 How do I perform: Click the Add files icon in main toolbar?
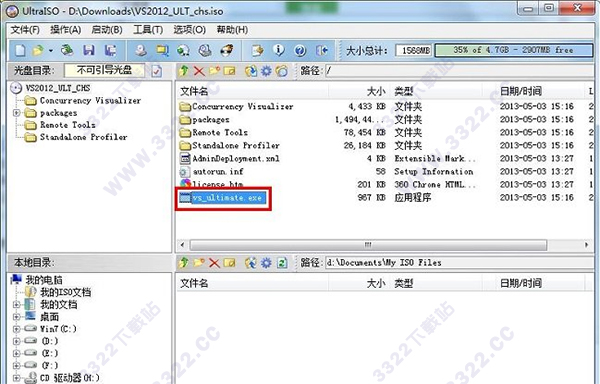[258, 50]
